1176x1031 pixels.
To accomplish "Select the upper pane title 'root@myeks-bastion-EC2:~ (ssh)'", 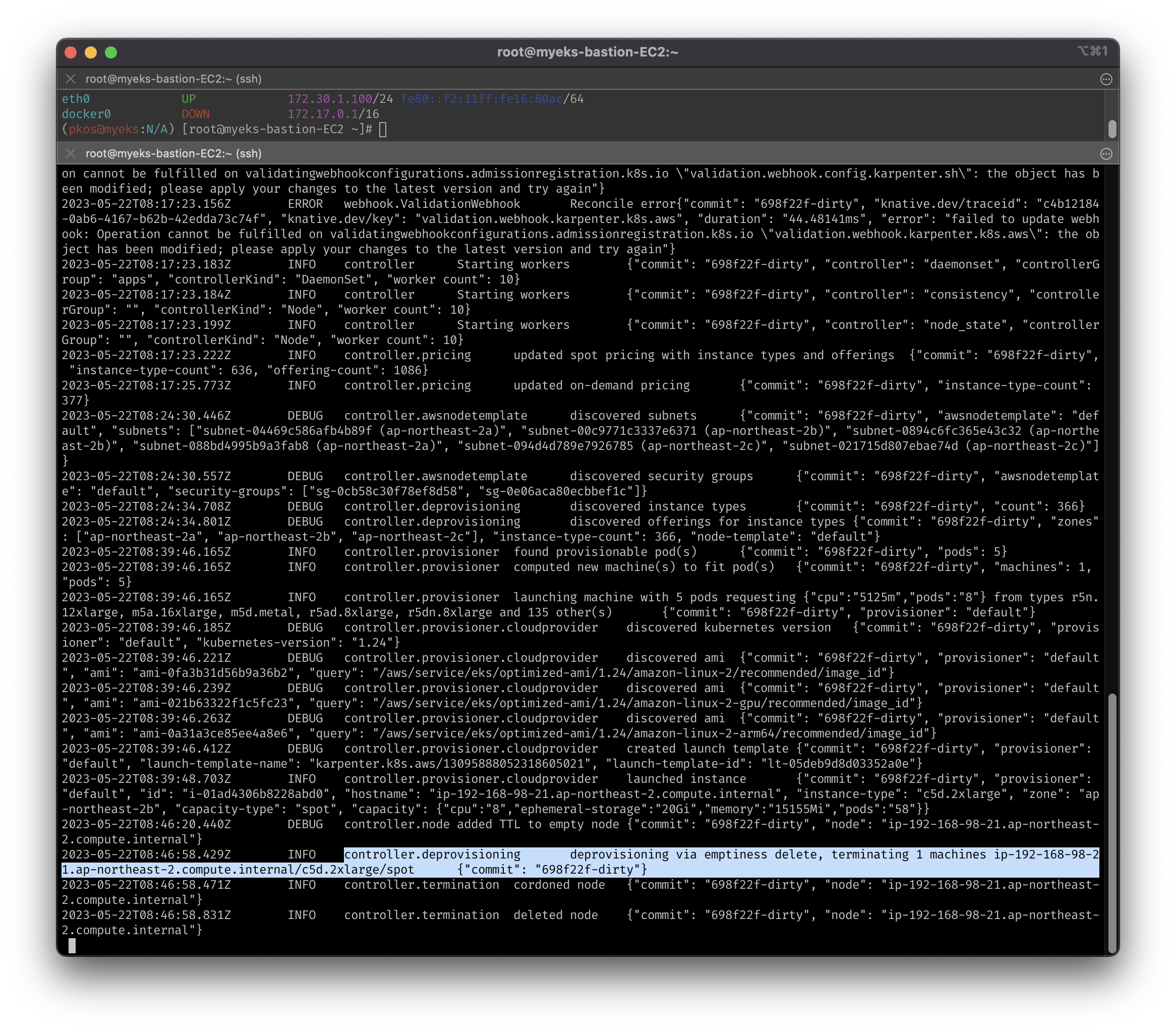I will 173,79.
